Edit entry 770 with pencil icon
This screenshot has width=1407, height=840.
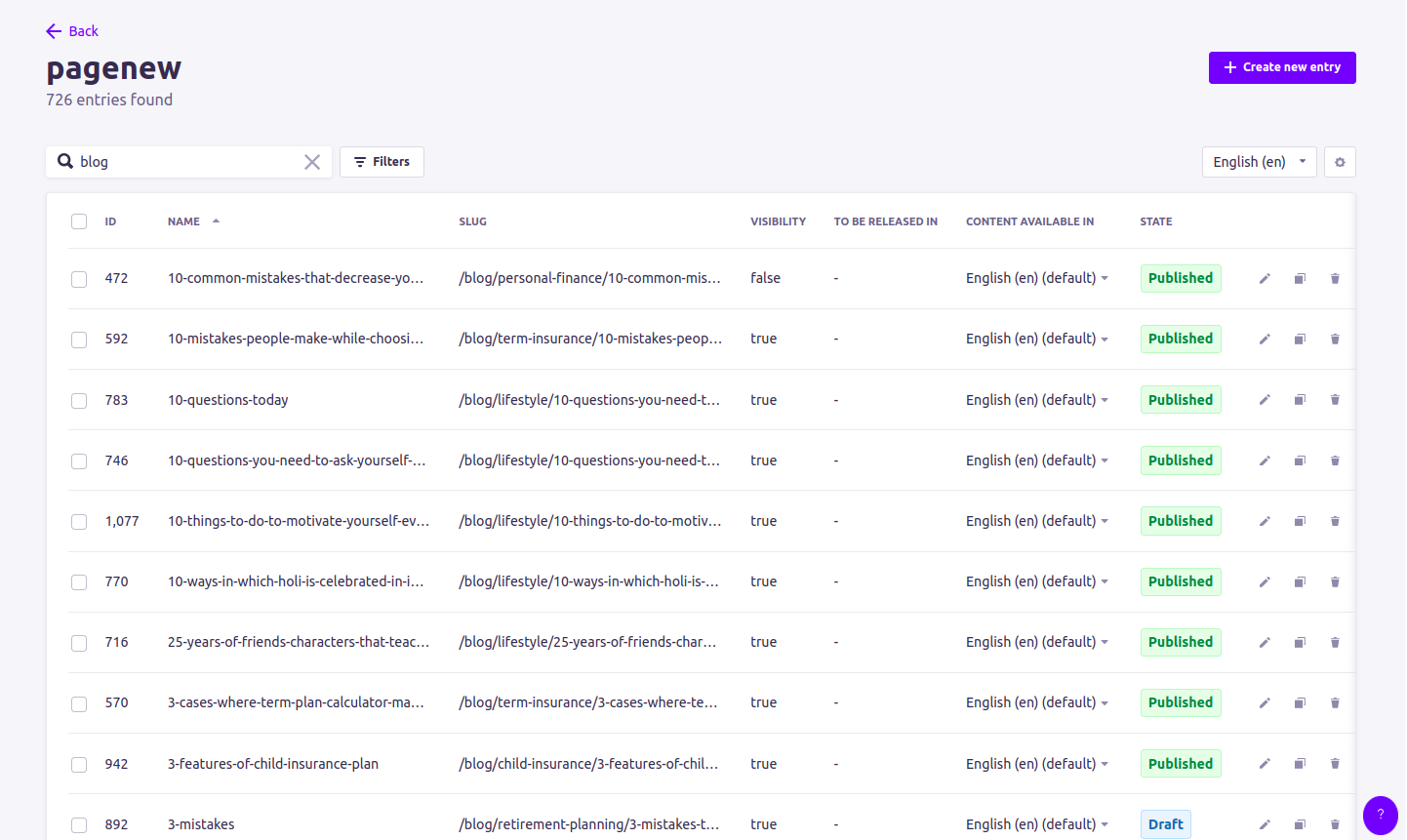tap(1265, 582)
